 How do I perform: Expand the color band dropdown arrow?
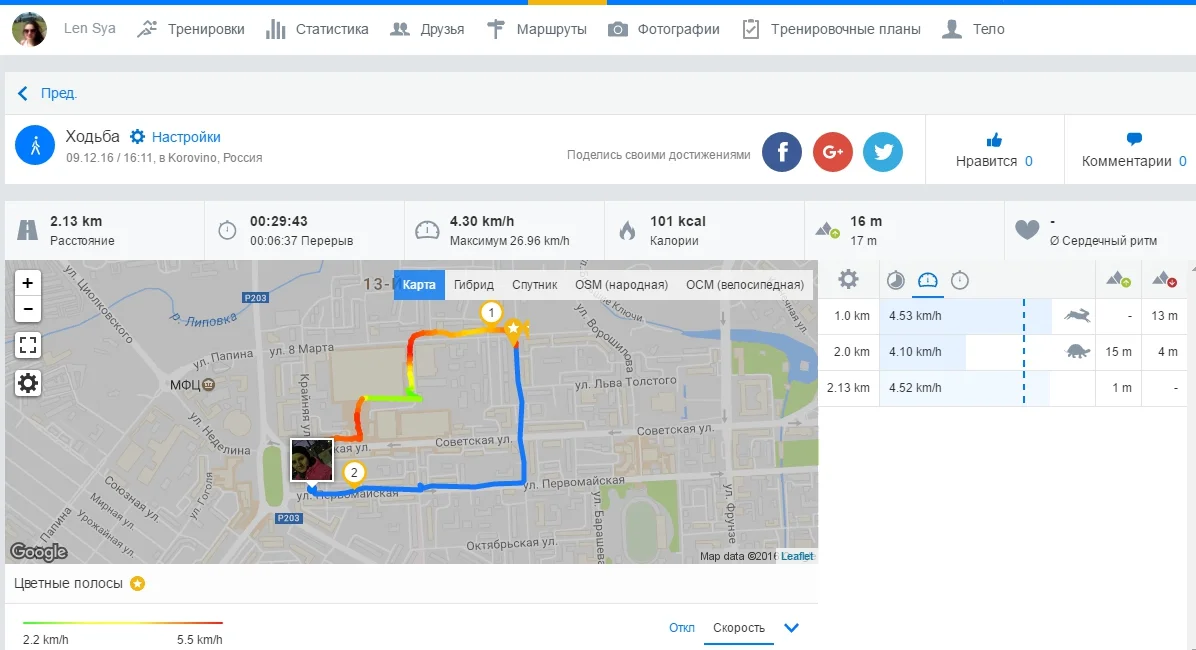792,628
